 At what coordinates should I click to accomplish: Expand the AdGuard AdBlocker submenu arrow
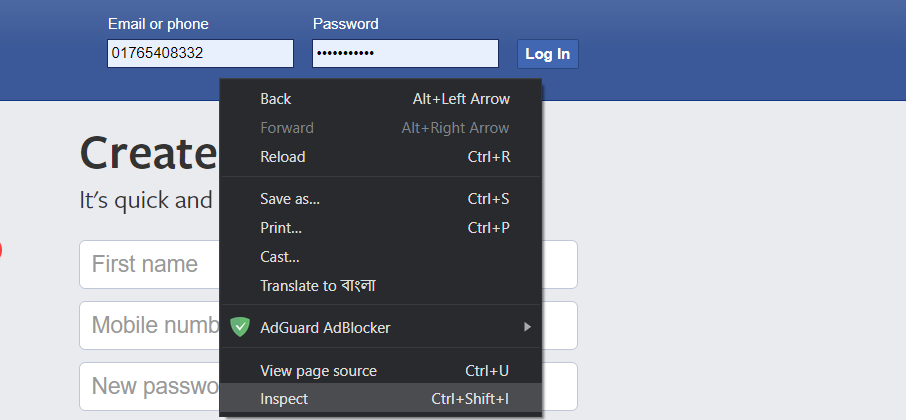pyautogui.click(x=527, y=327)
